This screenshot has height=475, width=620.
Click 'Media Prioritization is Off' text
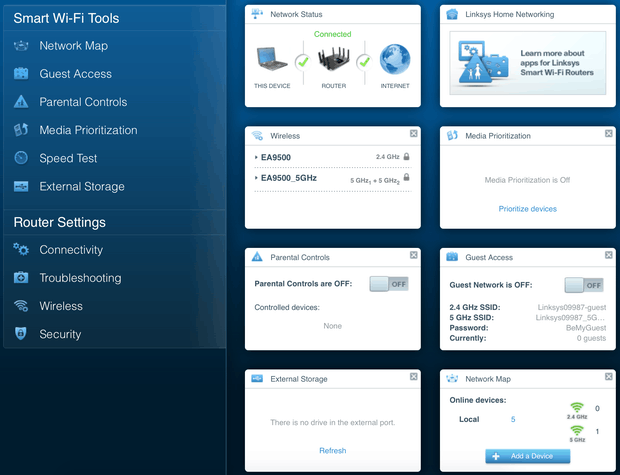[x=527, y=180]
